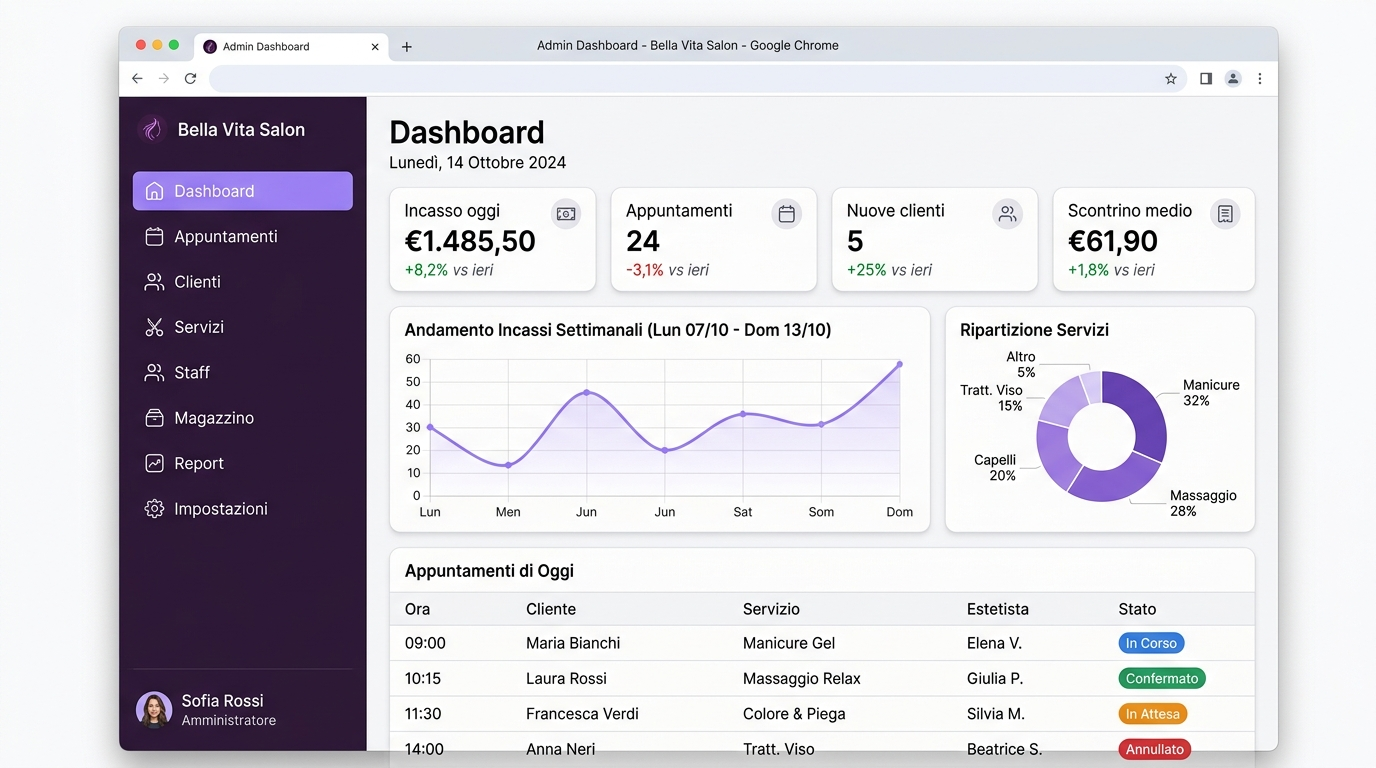Click client name Francesca Verdi
1376x768 pixels.
tap(582, 714)
